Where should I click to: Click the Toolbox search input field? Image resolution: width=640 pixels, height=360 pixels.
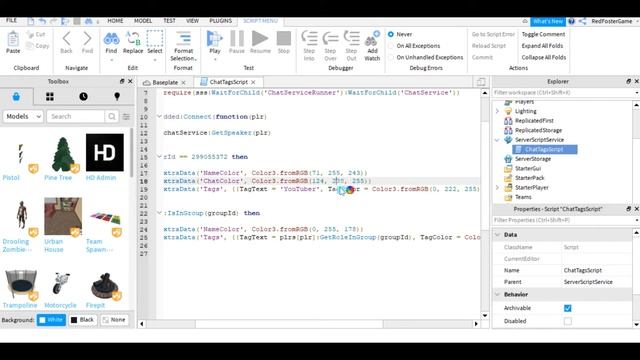point(76,117)
